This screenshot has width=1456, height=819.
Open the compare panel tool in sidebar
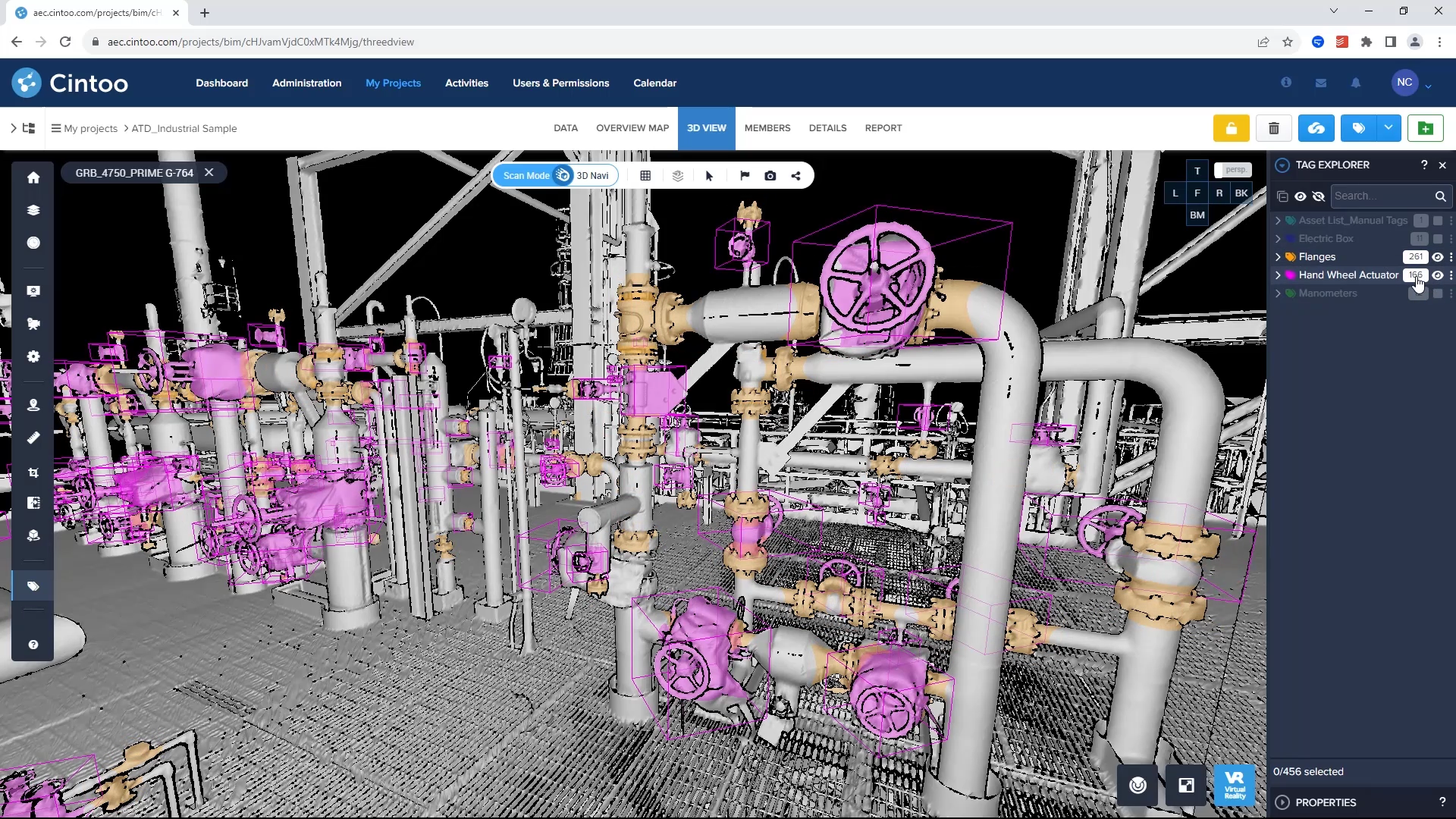(x=33, y=503)
